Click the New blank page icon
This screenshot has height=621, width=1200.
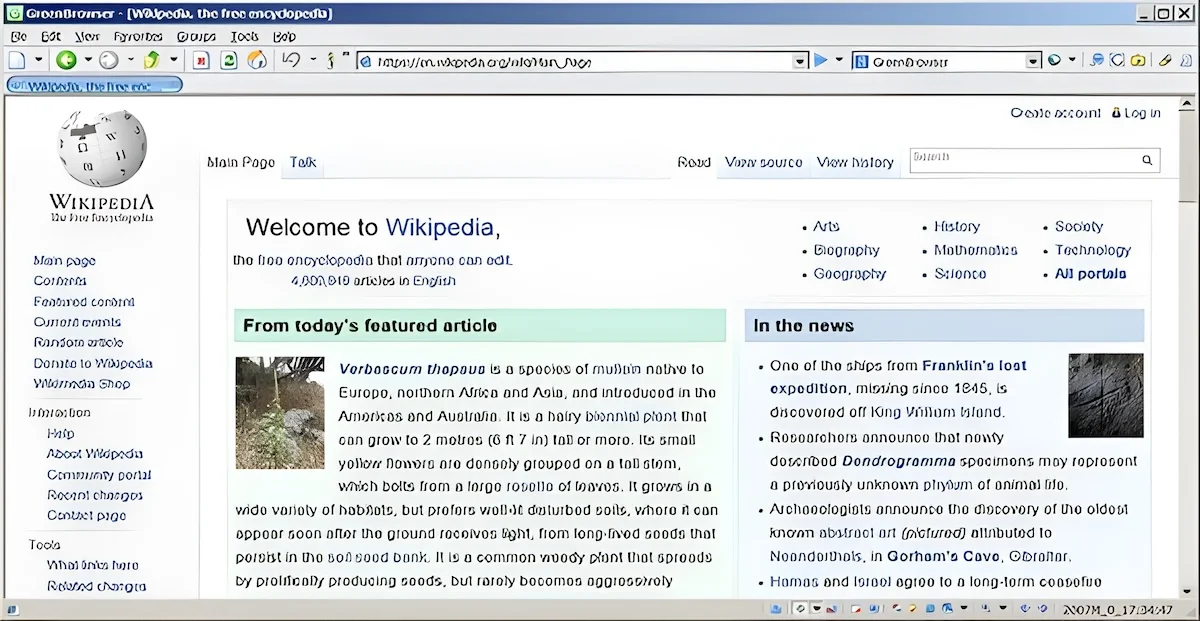(16, 60)
